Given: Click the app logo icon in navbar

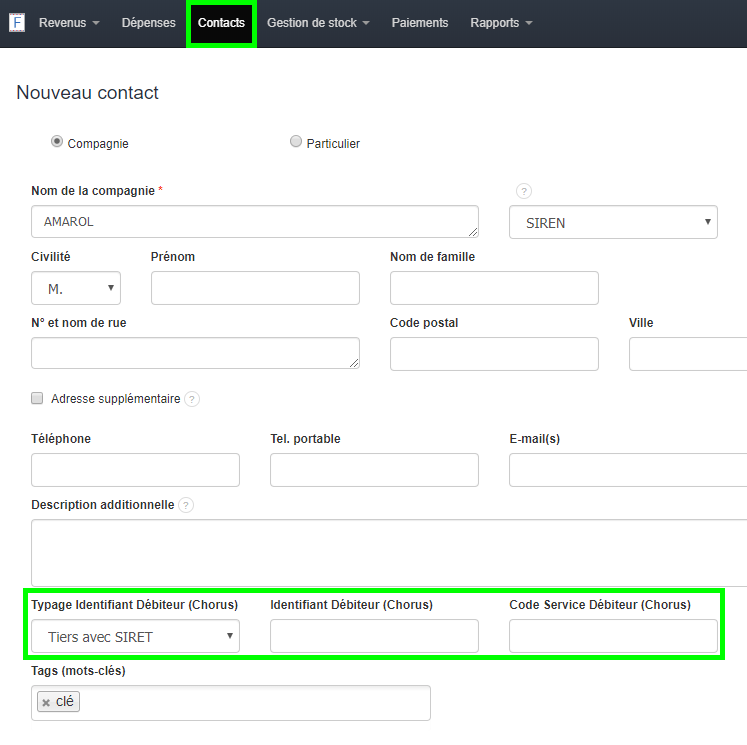Looking at the screenshot, I should tap(17, 22).
